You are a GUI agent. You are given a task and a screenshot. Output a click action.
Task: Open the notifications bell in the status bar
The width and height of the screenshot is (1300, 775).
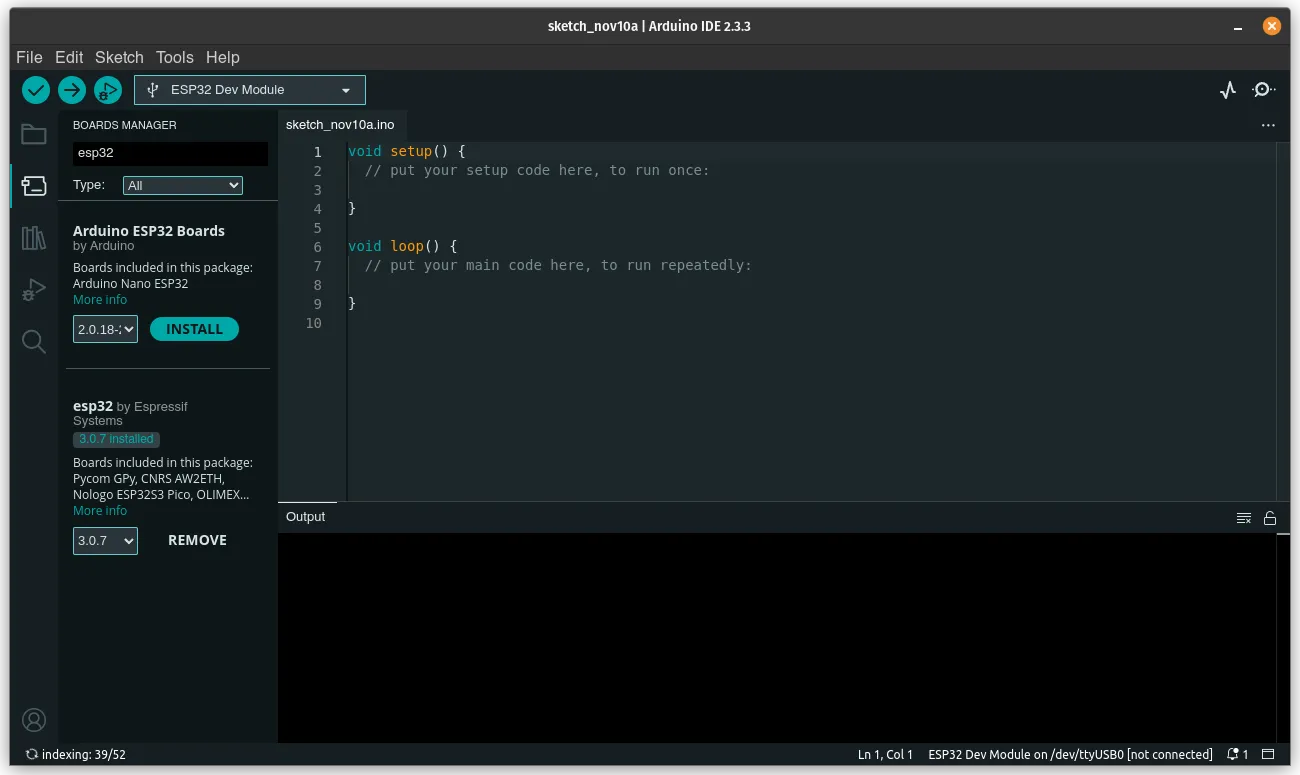1233,754
